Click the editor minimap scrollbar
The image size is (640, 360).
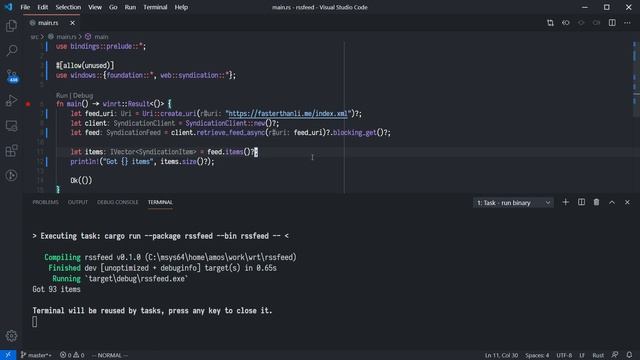[636, 78]
